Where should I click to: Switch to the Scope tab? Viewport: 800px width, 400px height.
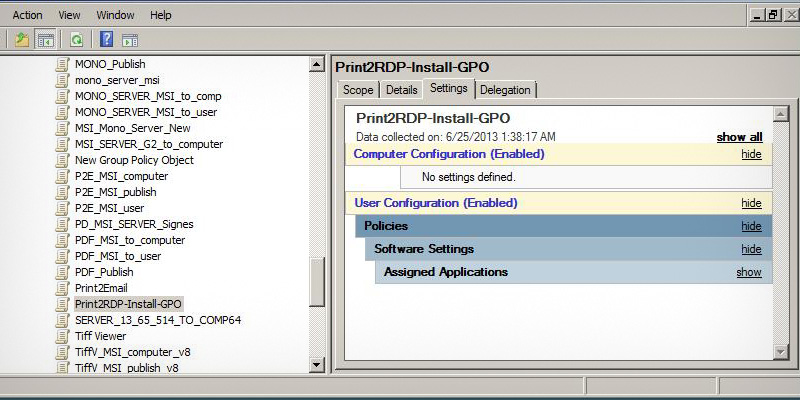click(358, 90)
